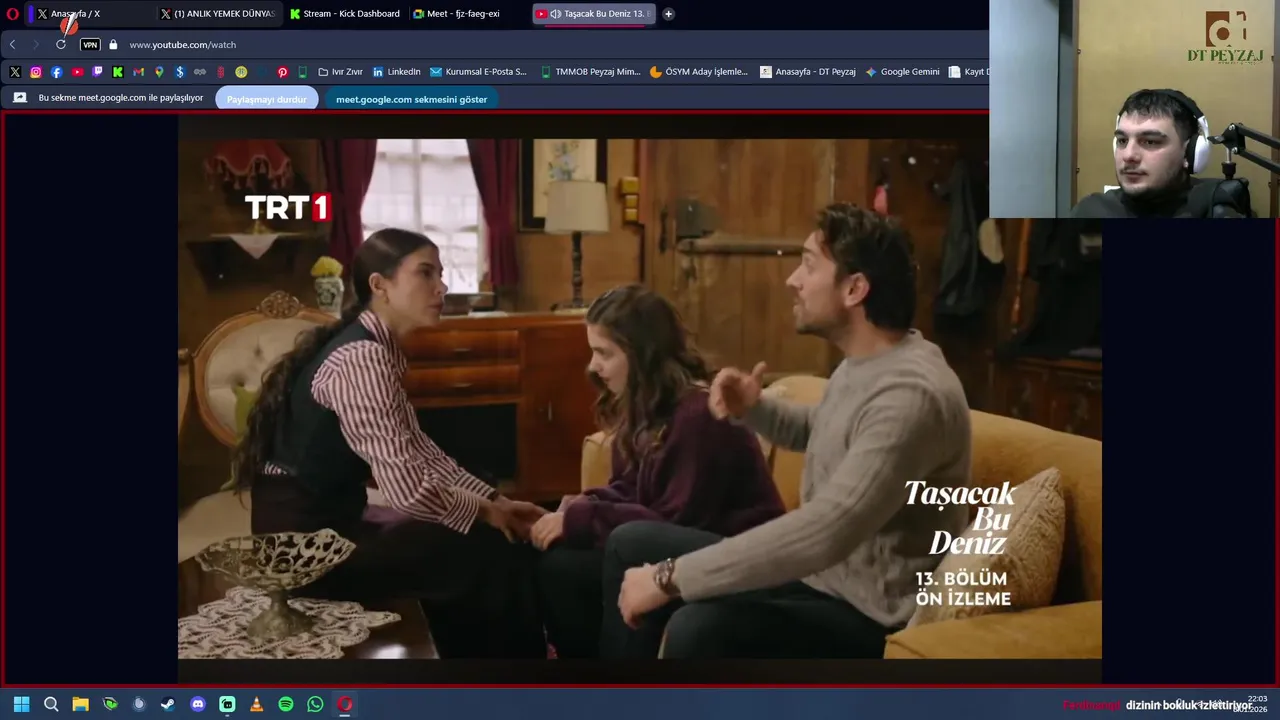This screenshot has width=1280, height=720.
Task: Open the Gmail bookmark
Action: pos(138,72)
